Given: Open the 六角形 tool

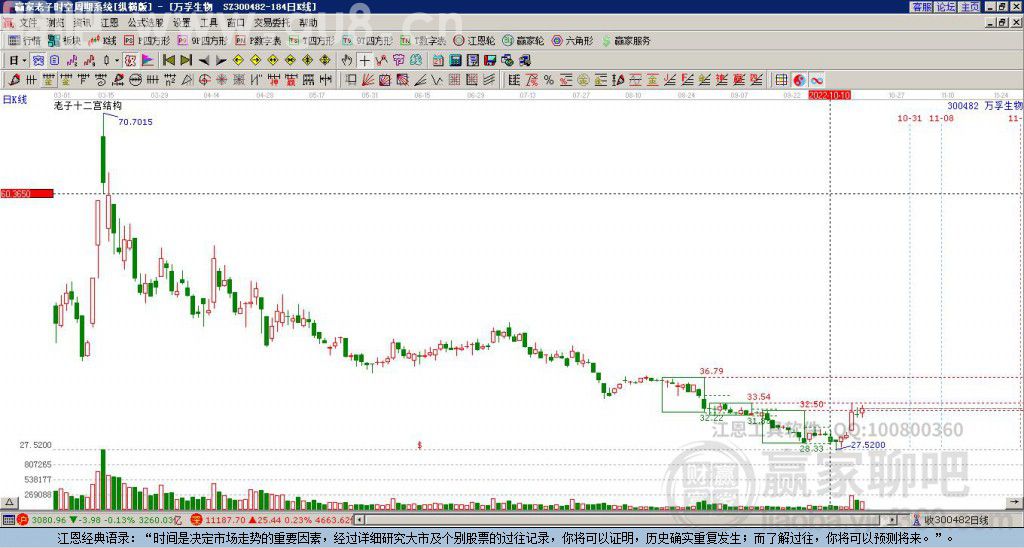Looking at the screenshot, I should coord(573,40).
